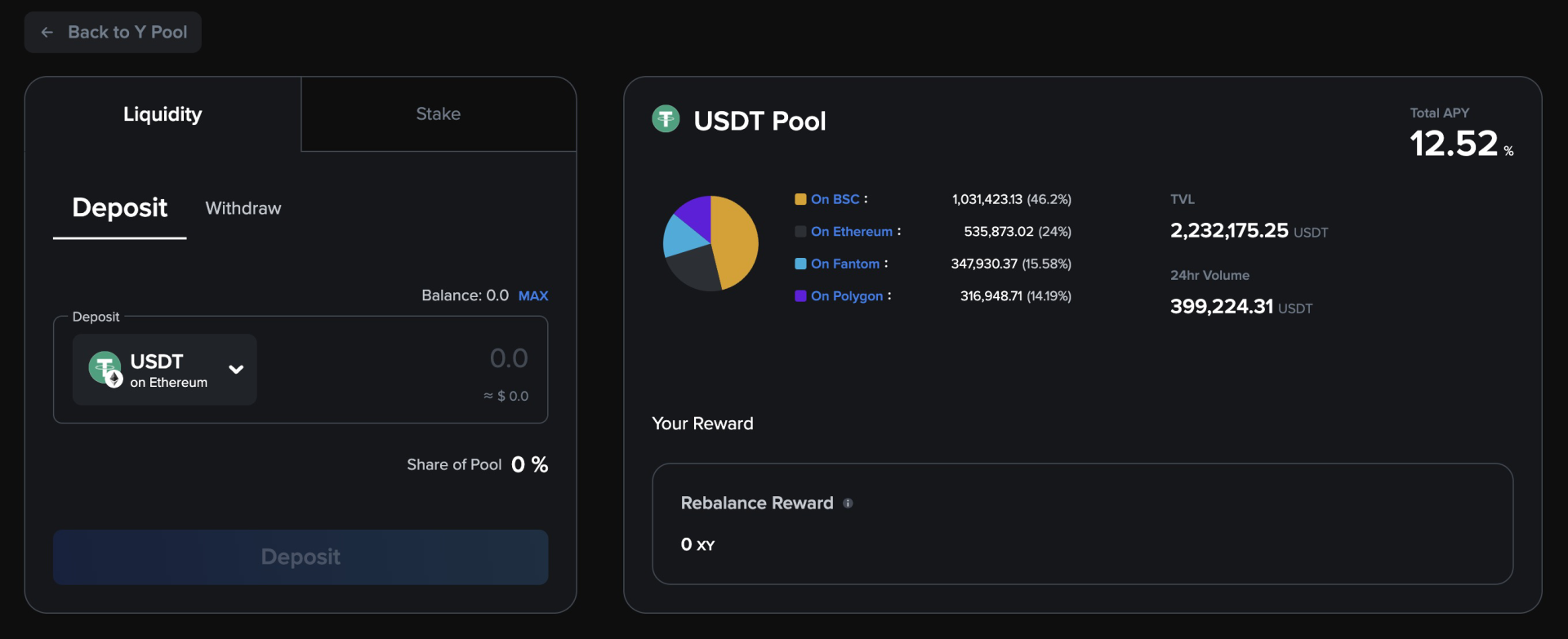Screen dimensions: 1568x639
Task: Click the USDT token icon in deposit box
Action: coord(105,369)
